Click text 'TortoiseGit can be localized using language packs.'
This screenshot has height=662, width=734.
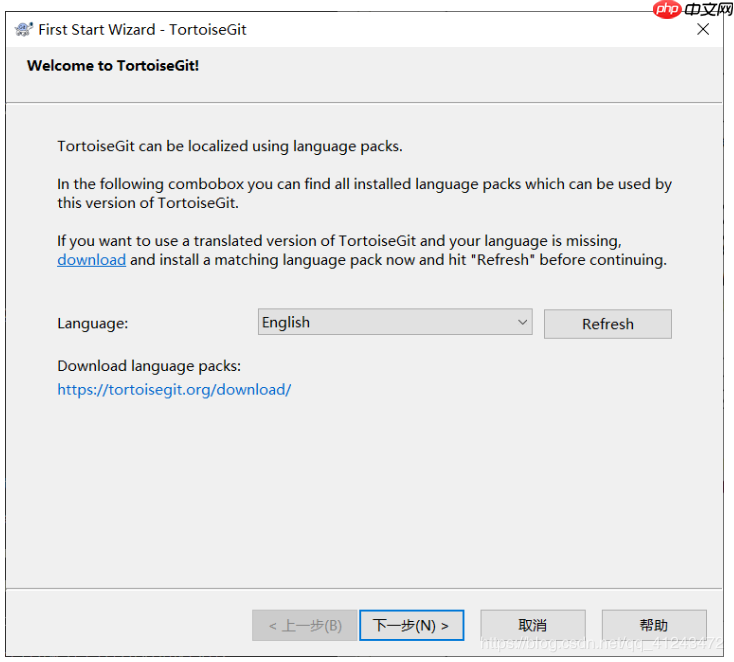[230, 146]
